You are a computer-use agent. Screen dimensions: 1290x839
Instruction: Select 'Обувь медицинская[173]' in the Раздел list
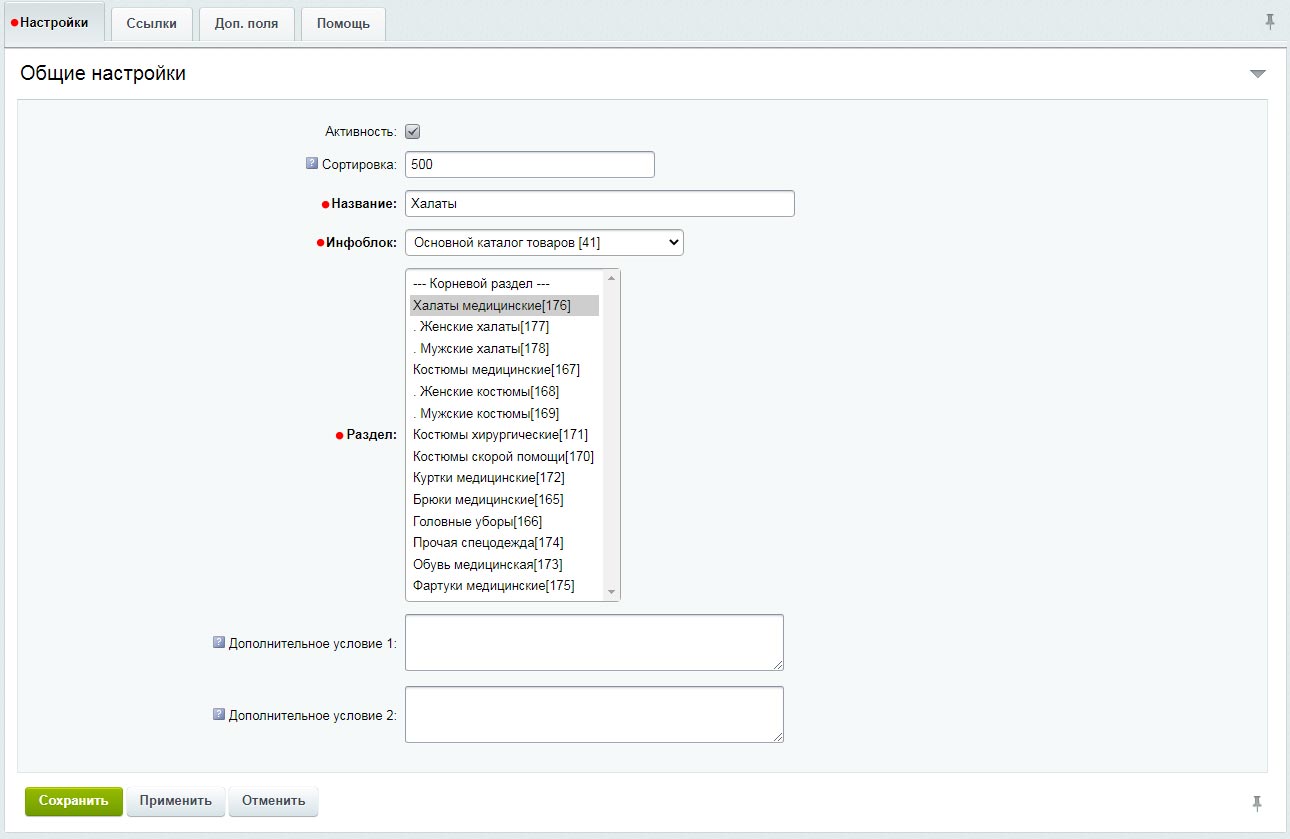tap(488, 564)
